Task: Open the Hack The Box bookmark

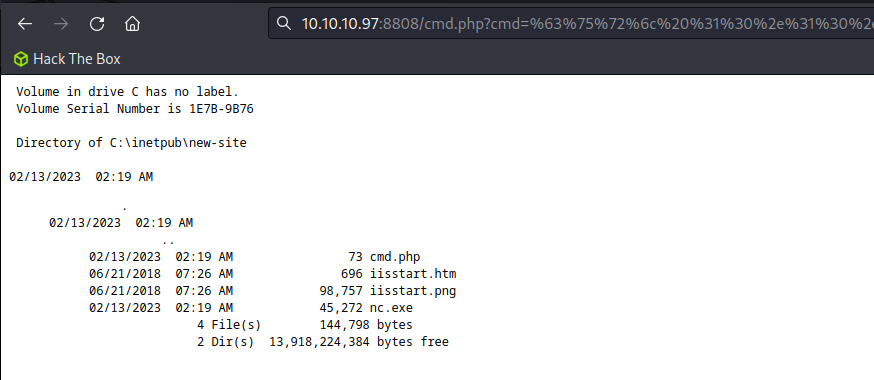Action: click(67, 59)
